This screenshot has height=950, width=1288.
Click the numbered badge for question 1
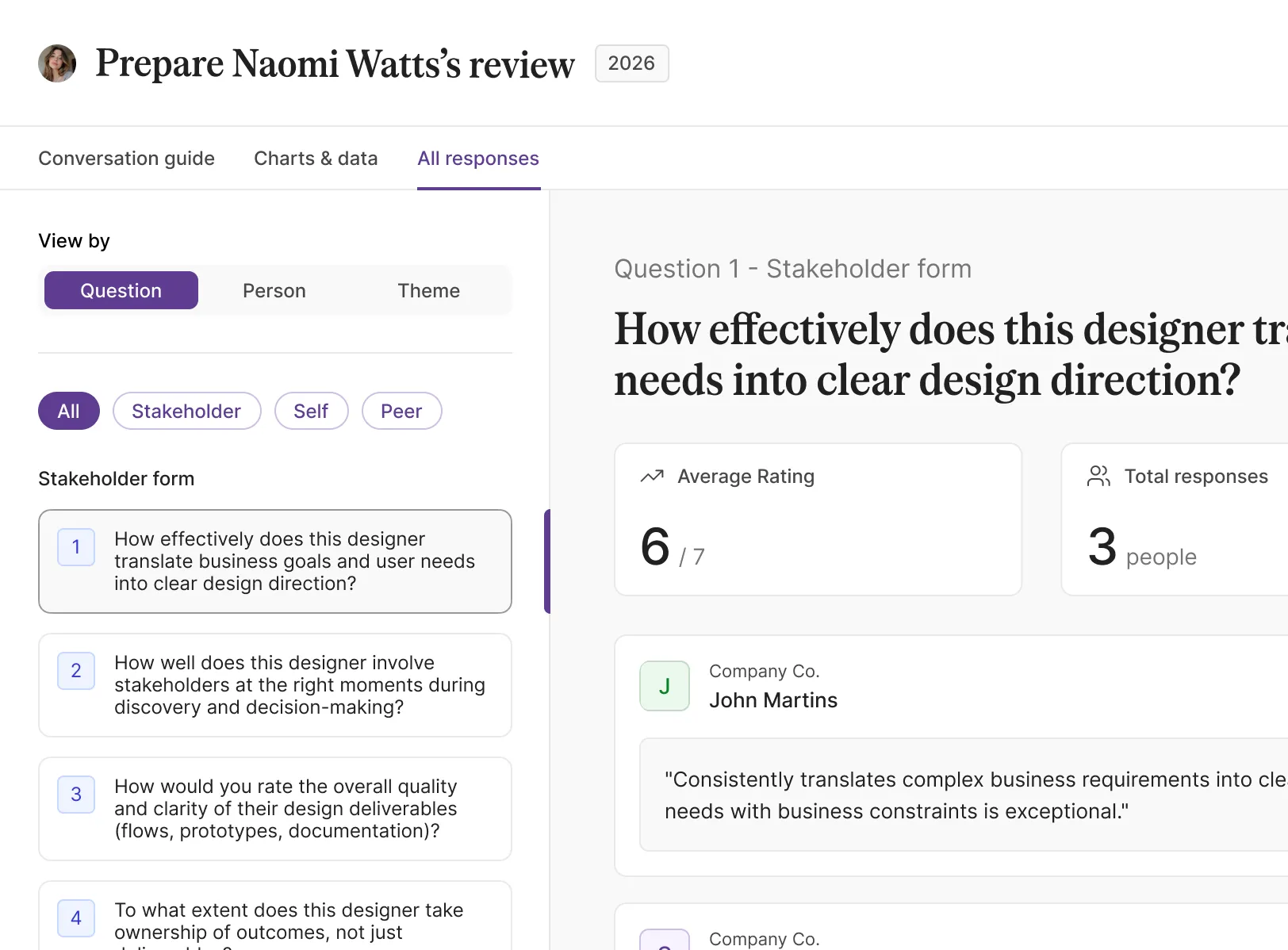(x=75, y=546)
